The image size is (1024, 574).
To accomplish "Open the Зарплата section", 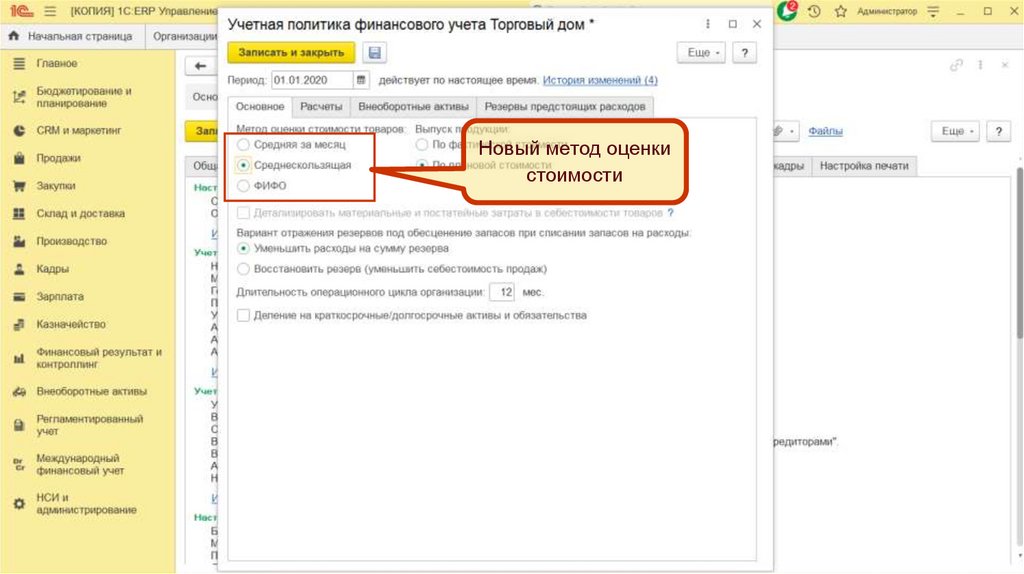I will [59, 296].
